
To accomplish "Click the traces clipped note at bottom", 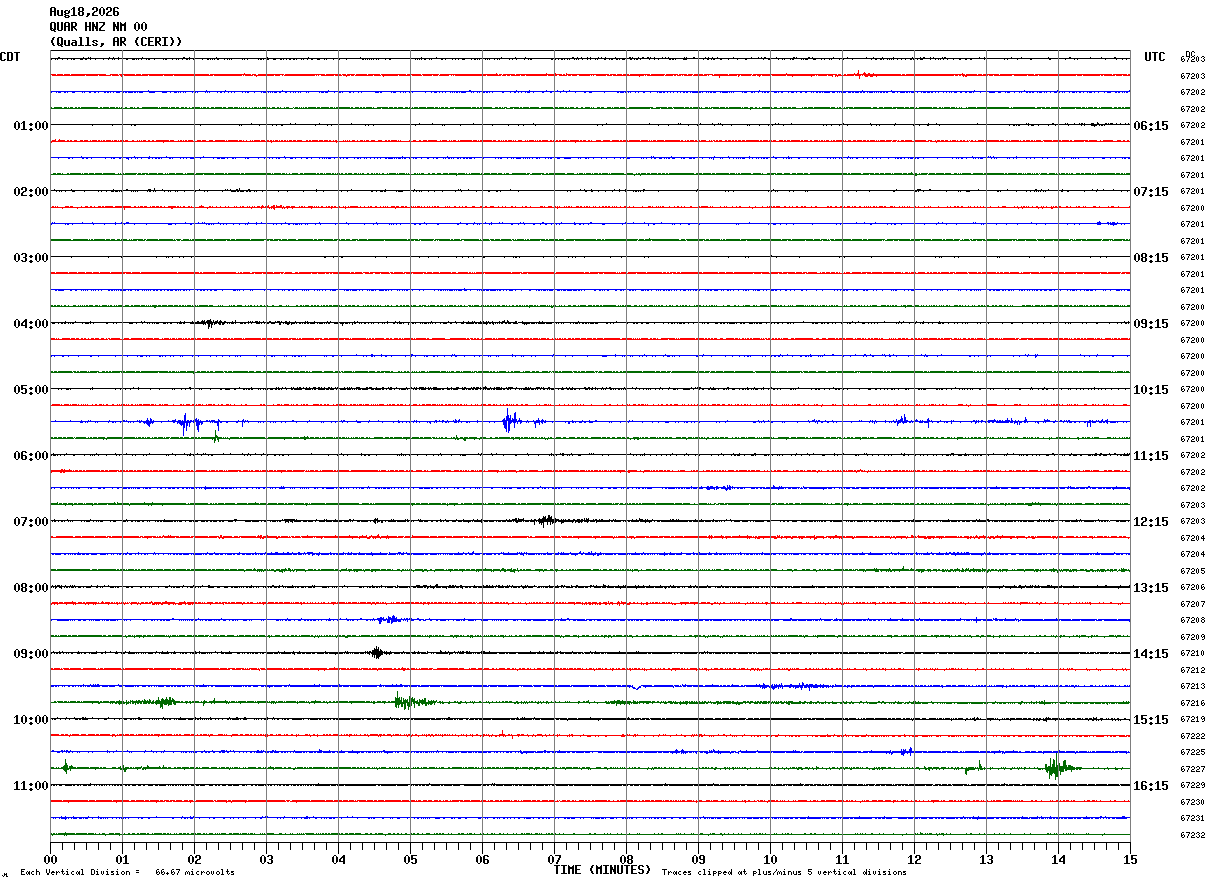I will [784, 872].
